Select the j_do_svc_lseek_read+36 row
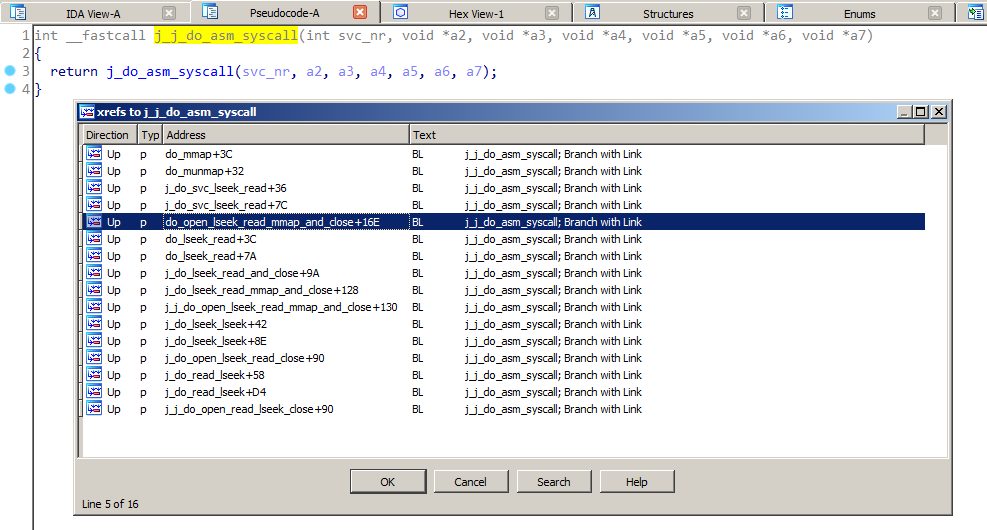 click(x=504, y=188)
